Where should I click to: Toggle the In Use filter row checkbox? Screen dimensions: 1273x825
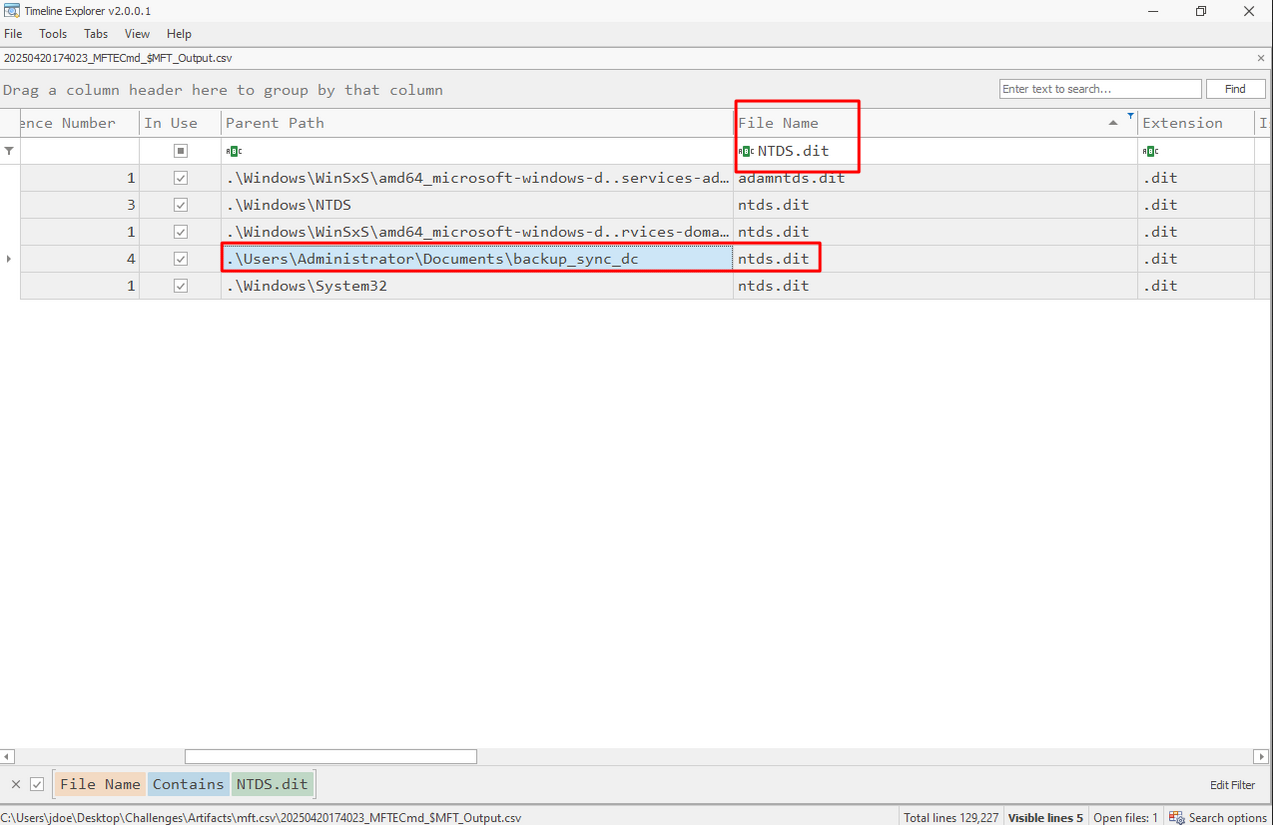180,151
